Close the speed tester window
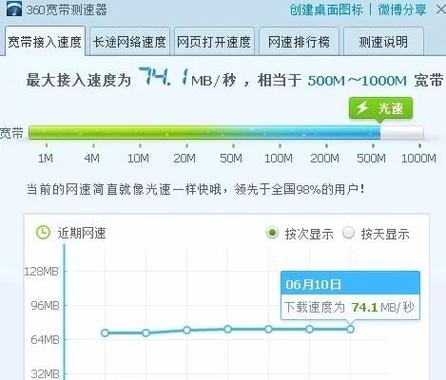The height and width of the screenshot is (380, 446). (441, 10)
